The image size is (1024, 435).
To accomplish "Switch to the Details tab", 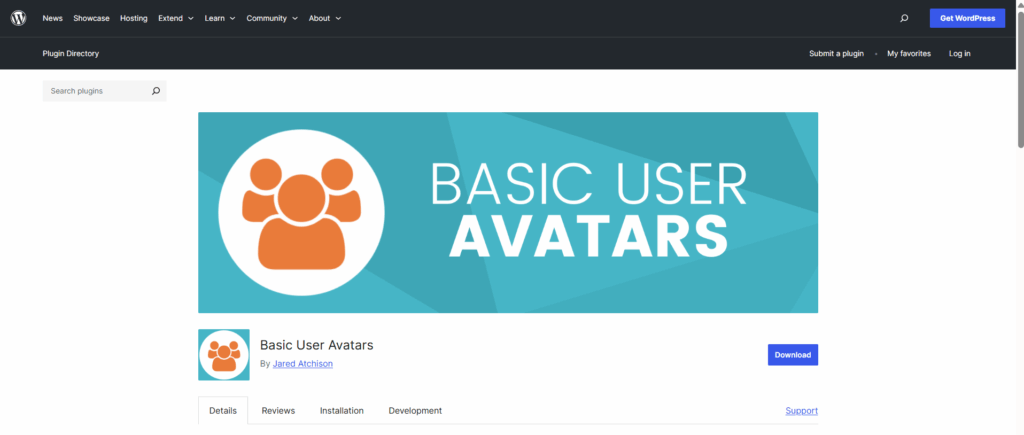I will pyautogui.click(x=223, y=411).
